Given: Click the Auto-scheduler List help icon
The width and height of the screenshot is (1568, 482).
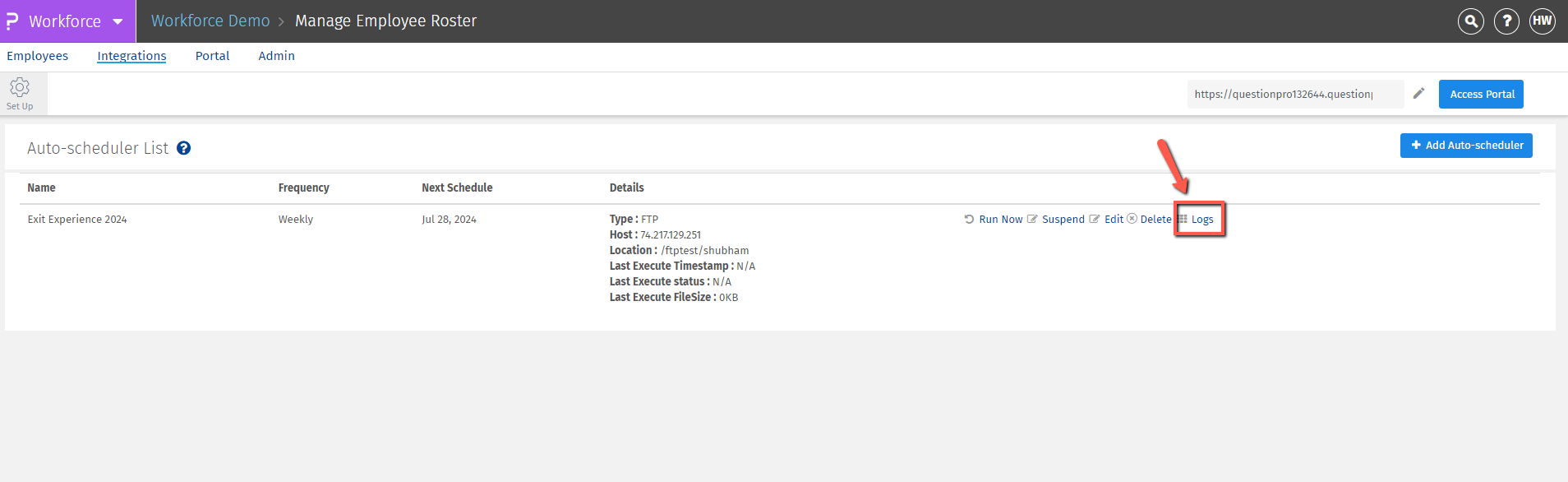Looking at the screenshot, I should pos(184,148).
